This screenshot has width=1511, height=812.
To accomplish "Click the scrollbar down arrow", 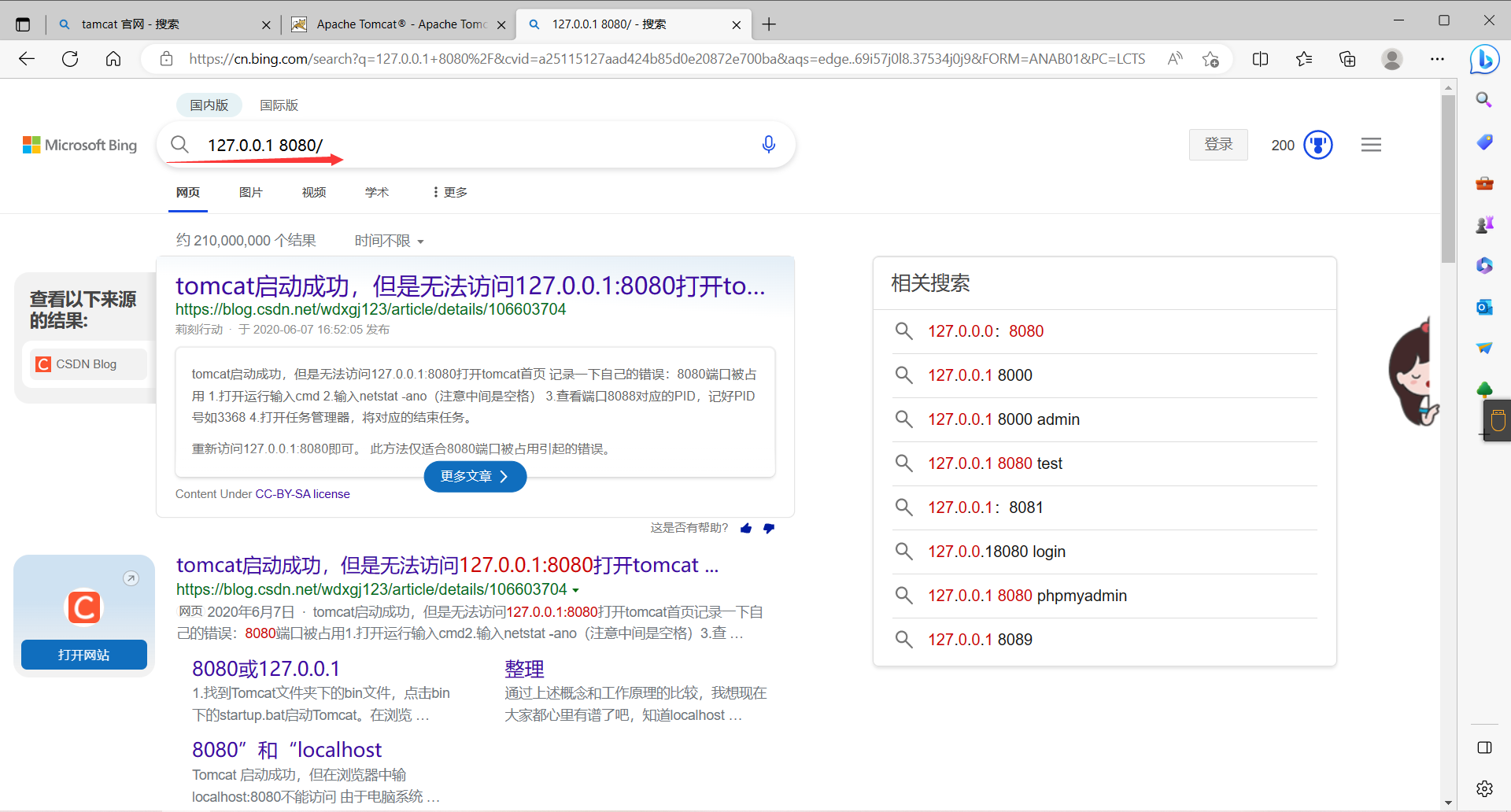I will (x=1448, y=803).
